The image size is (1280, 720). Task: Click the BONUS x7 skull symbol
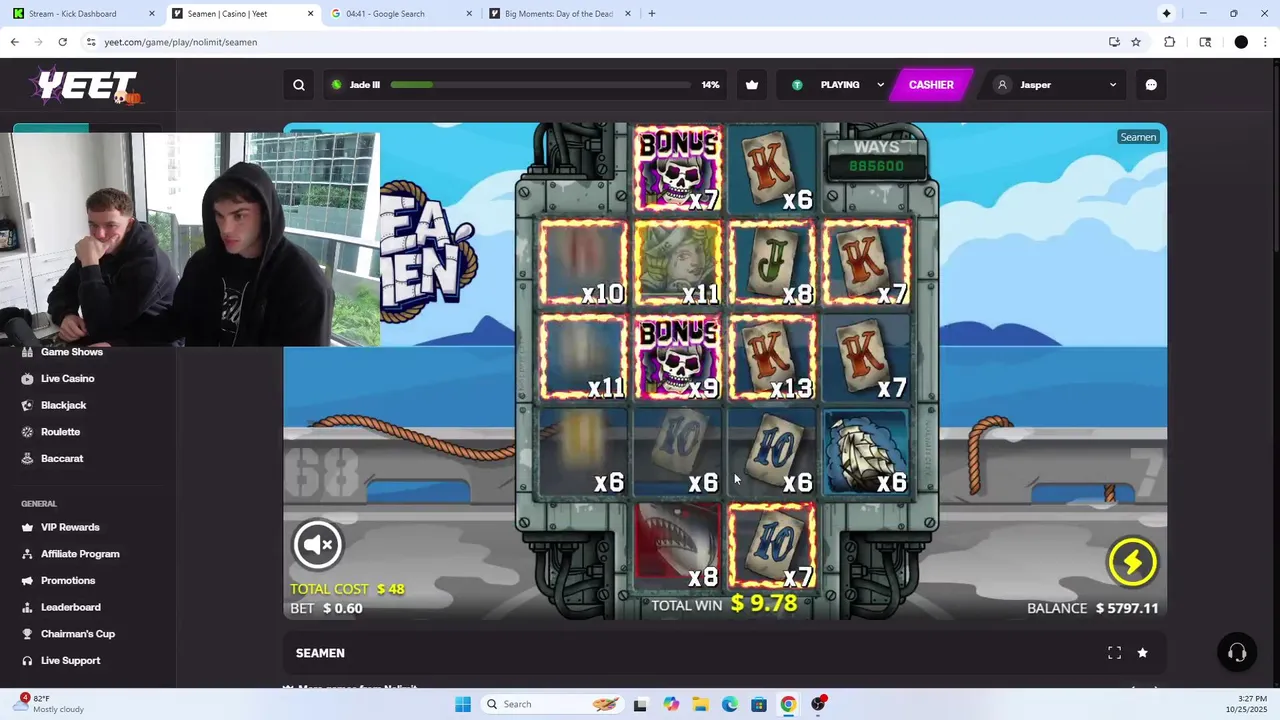(679, 169)
